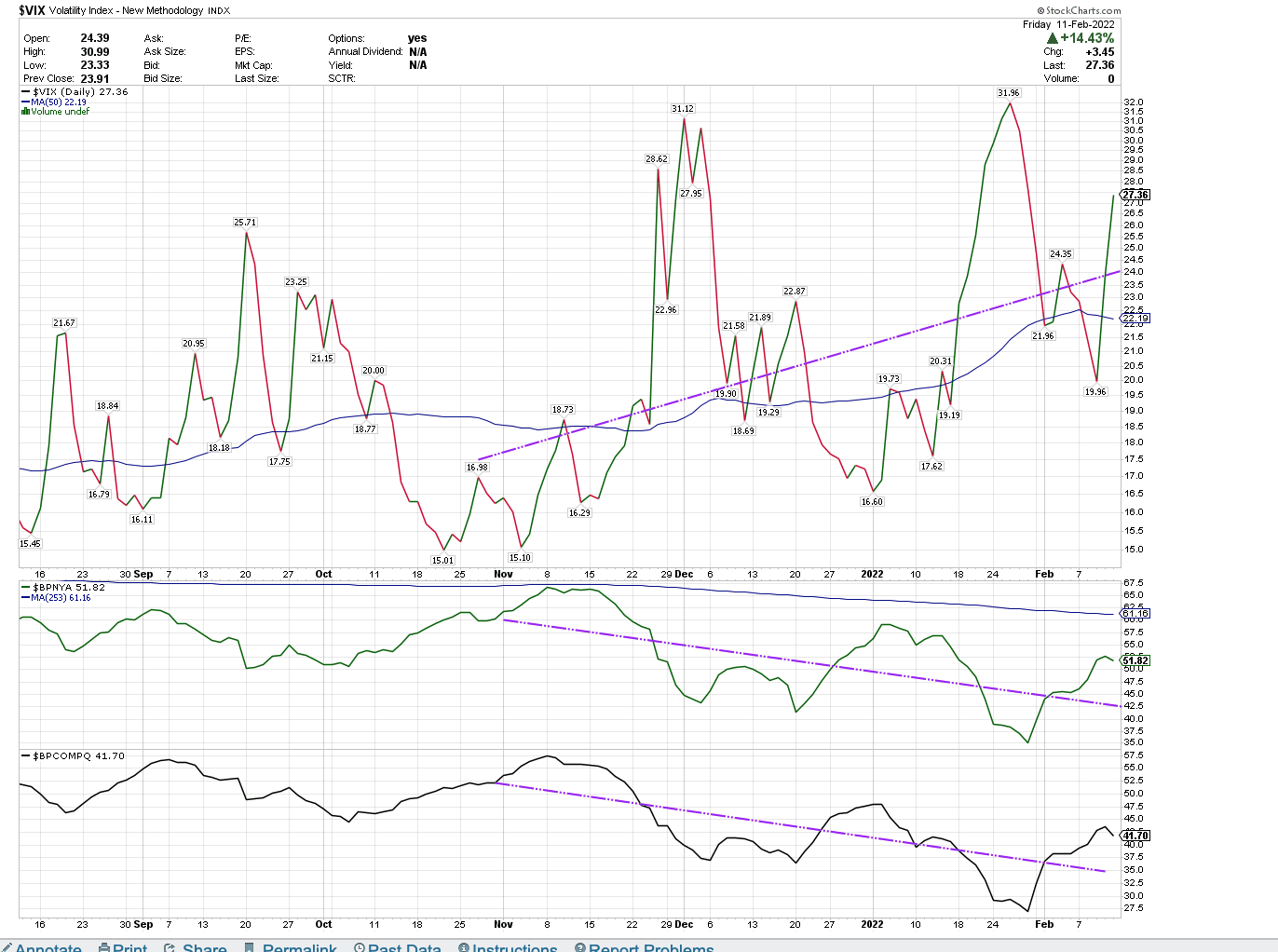Click the 15.01 low price label
Image resolution: width=1278 pixels, height=952 pixels.
coord(442,561)
